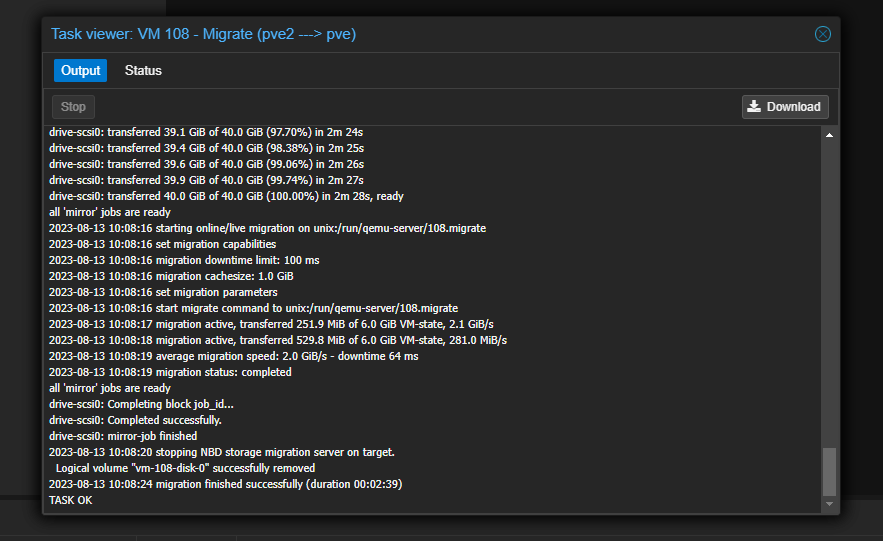Switch to the Output tab

click(x=80, y=71)
